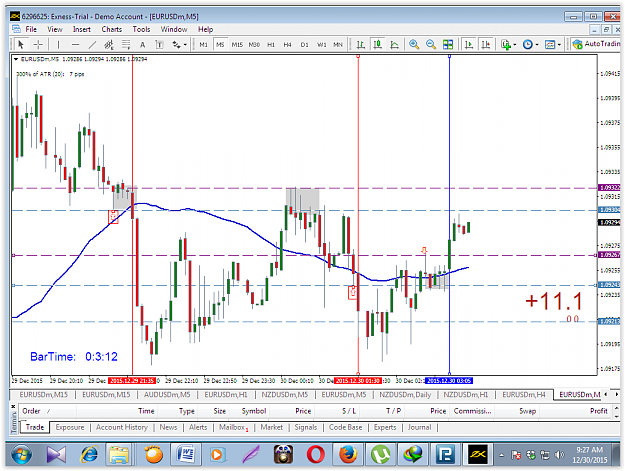625x471 pixels.
Task: Tile chart windows
Action: pos(448,44)
